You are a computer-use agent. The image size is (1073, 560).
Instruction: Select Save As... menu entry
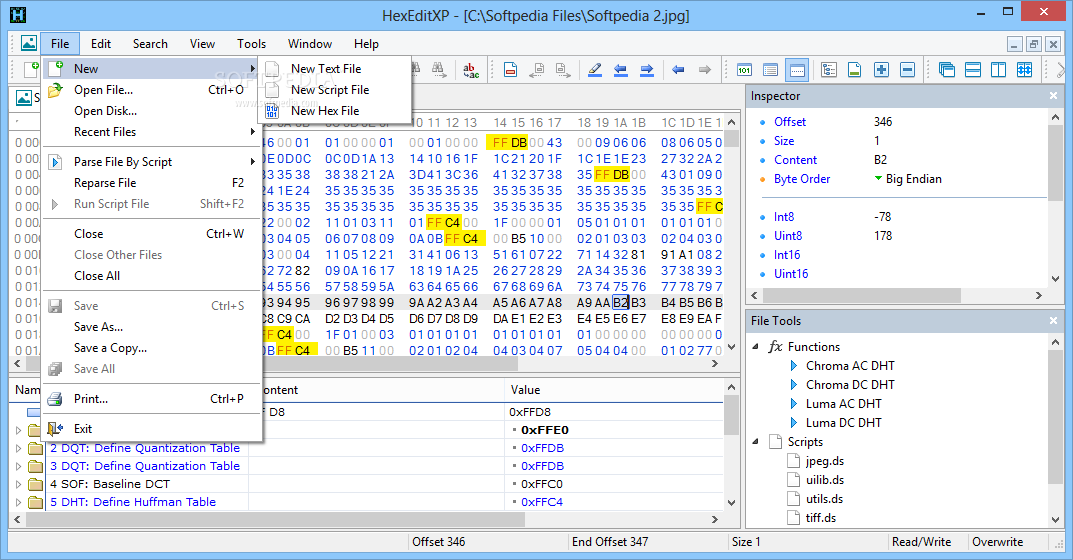click(152, 327)
